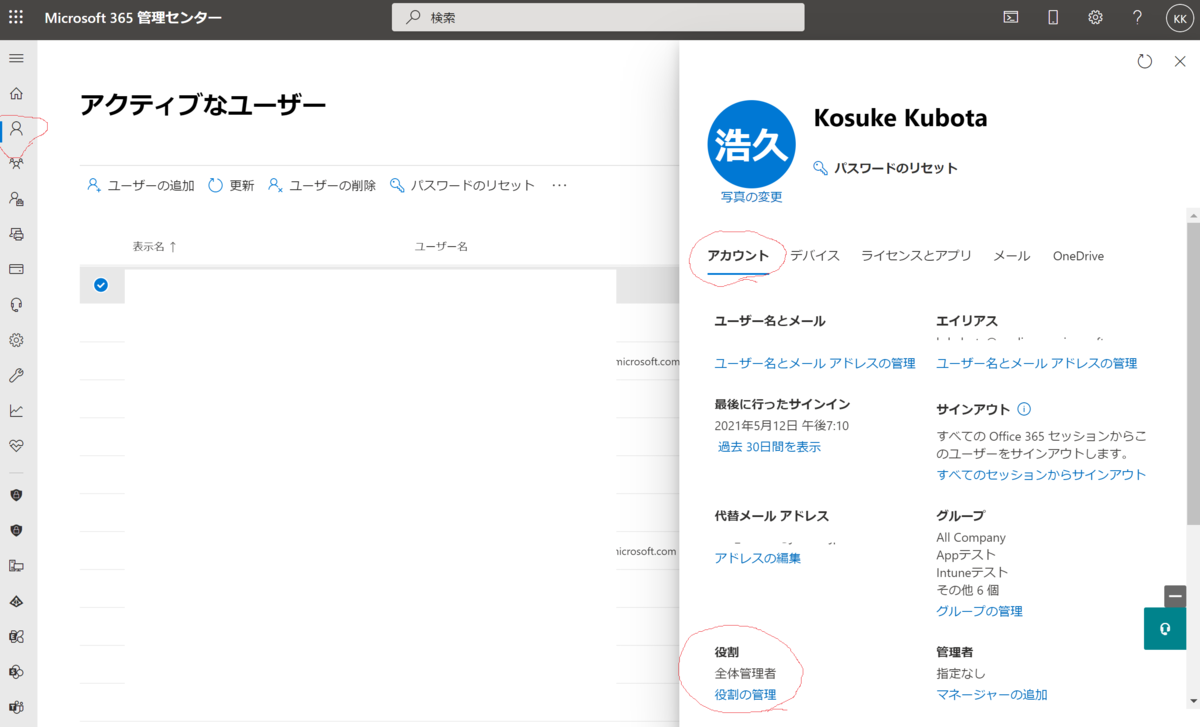Switch to the デバイス tab
This screenshot has height=727, width=1200.
pos(815,256)
